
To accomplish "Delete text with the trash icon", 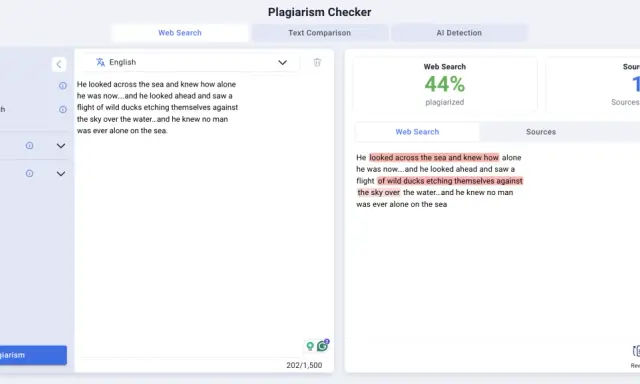I will point(317,62).
